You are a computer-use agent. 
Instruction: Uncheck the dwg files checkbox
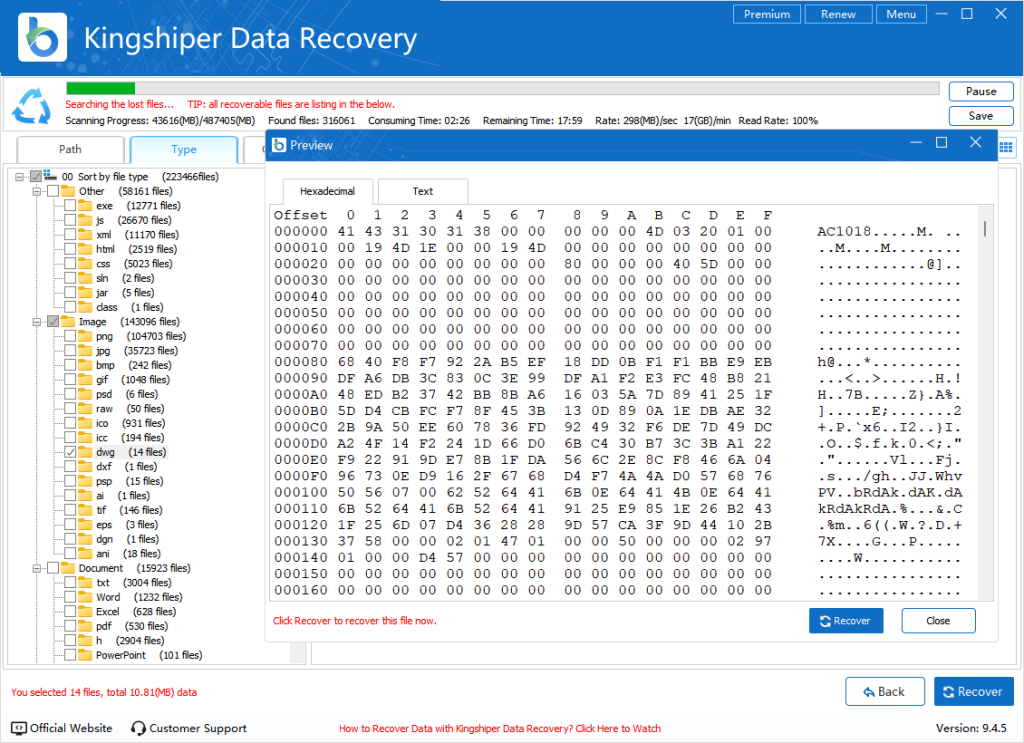pos(70,452)
